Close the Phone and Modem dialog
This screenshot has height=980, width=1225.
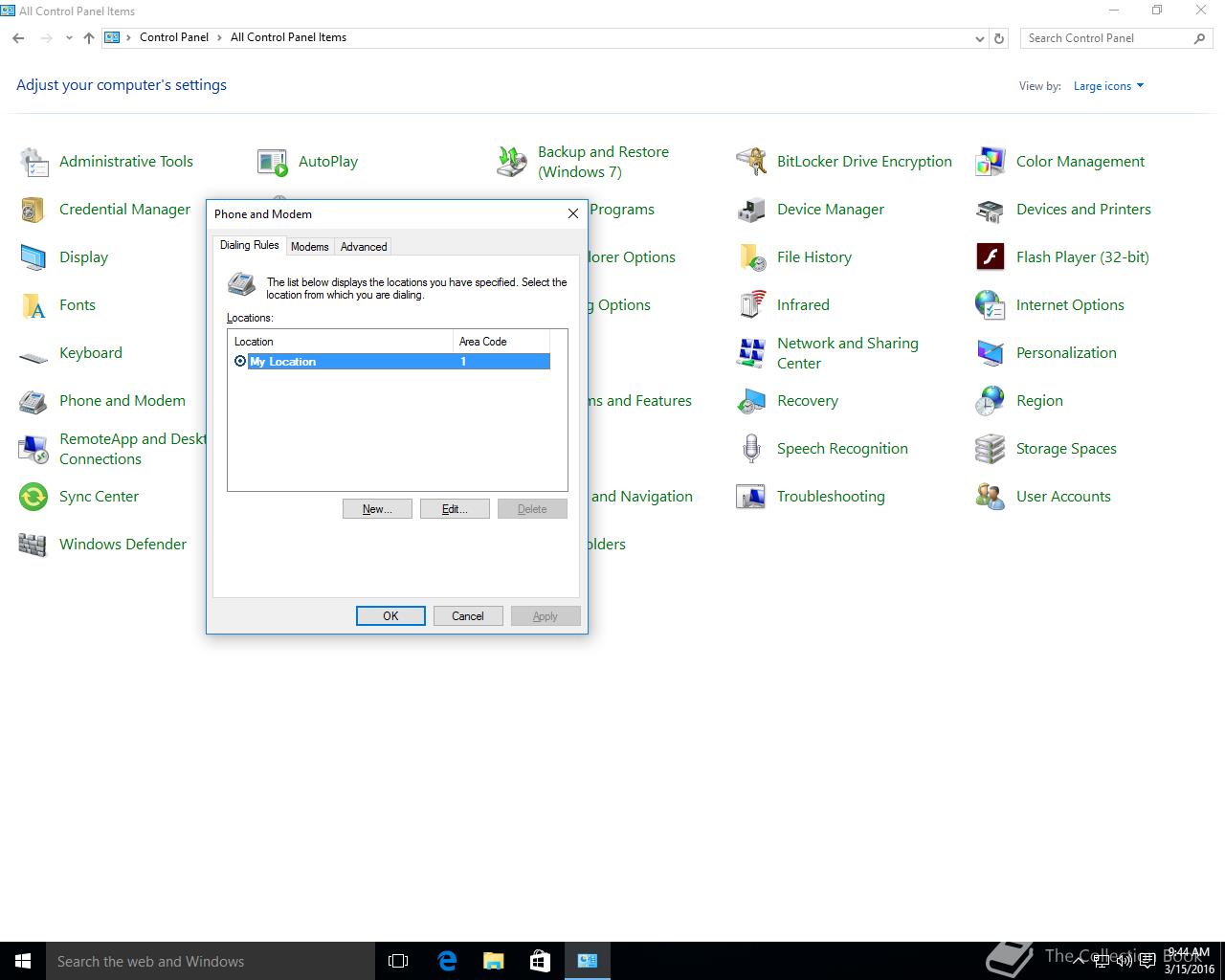(573, 213)
